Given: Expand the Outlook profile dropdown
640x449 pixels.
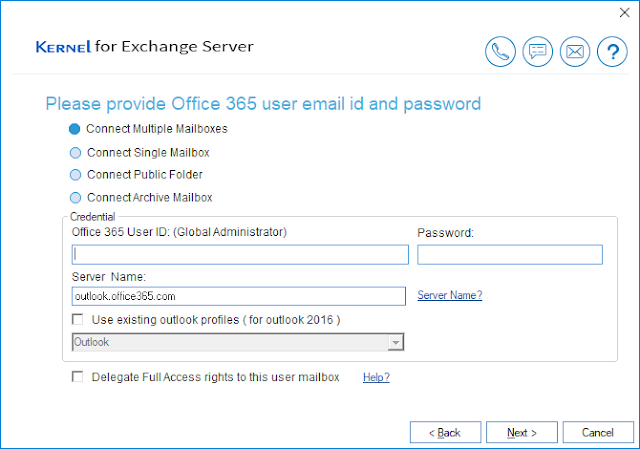Looking at the screenshot, I should click(396, 343).
